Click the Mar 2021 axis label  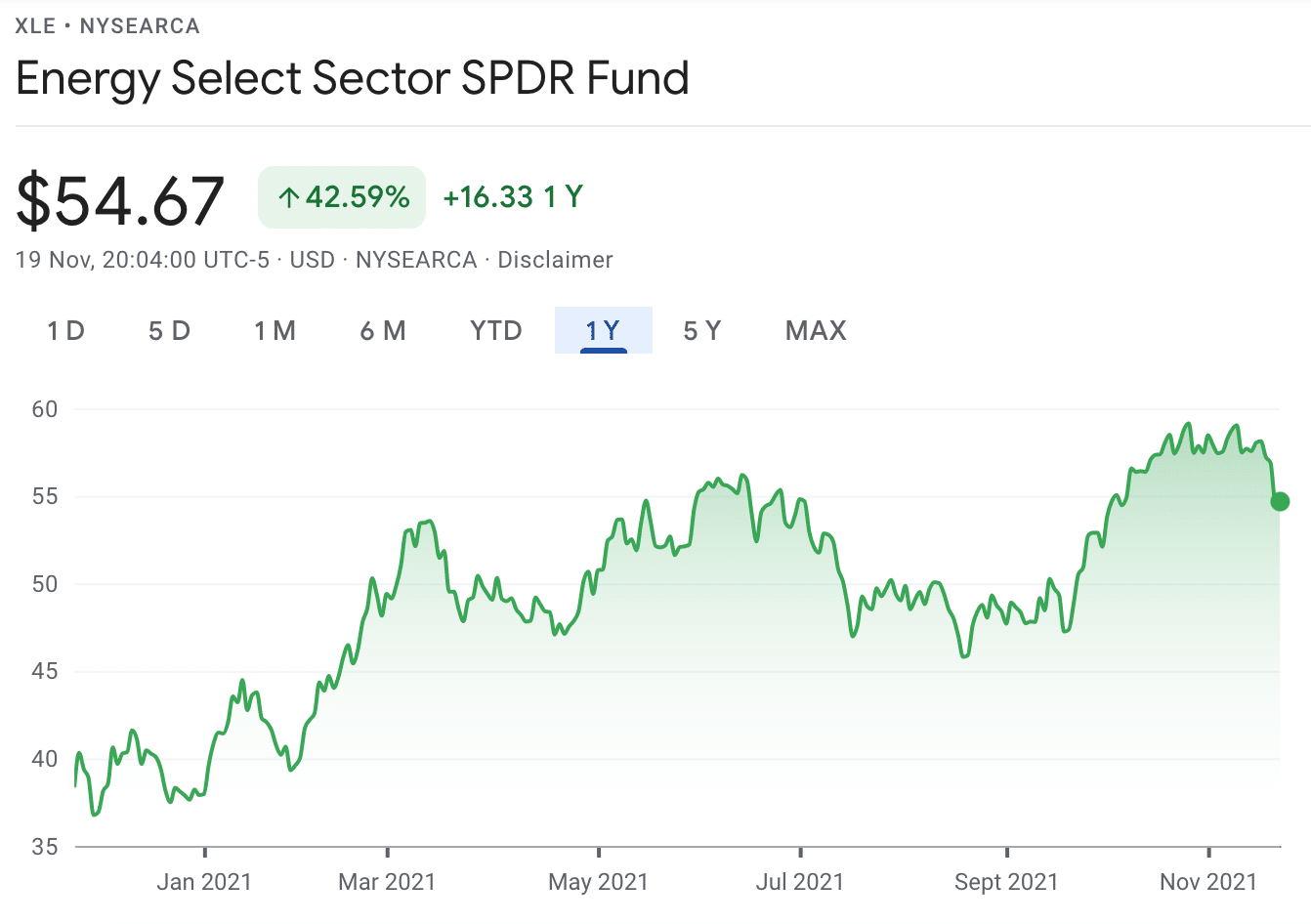pyautogui.click(x=387, y=882)
